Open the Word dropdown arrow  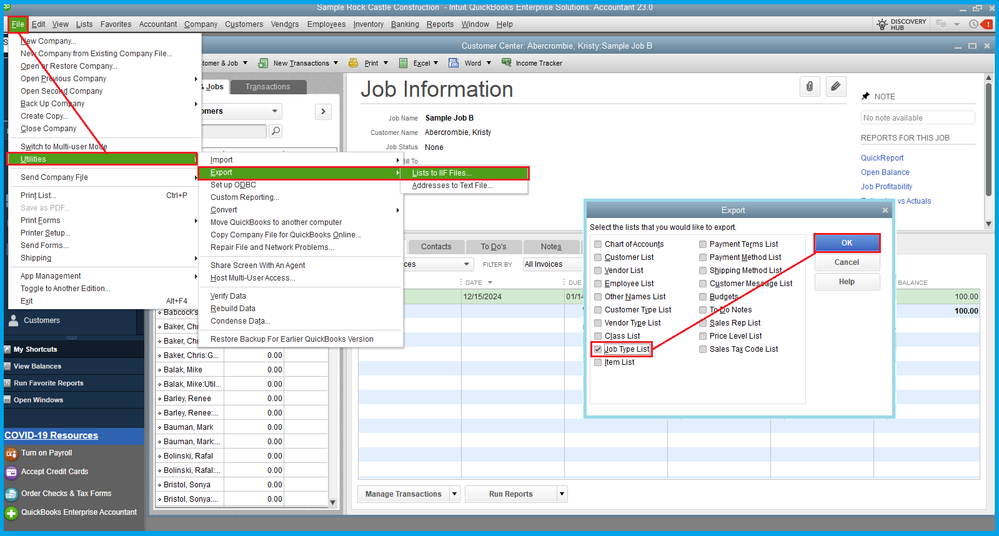click(x=489, y=63)
